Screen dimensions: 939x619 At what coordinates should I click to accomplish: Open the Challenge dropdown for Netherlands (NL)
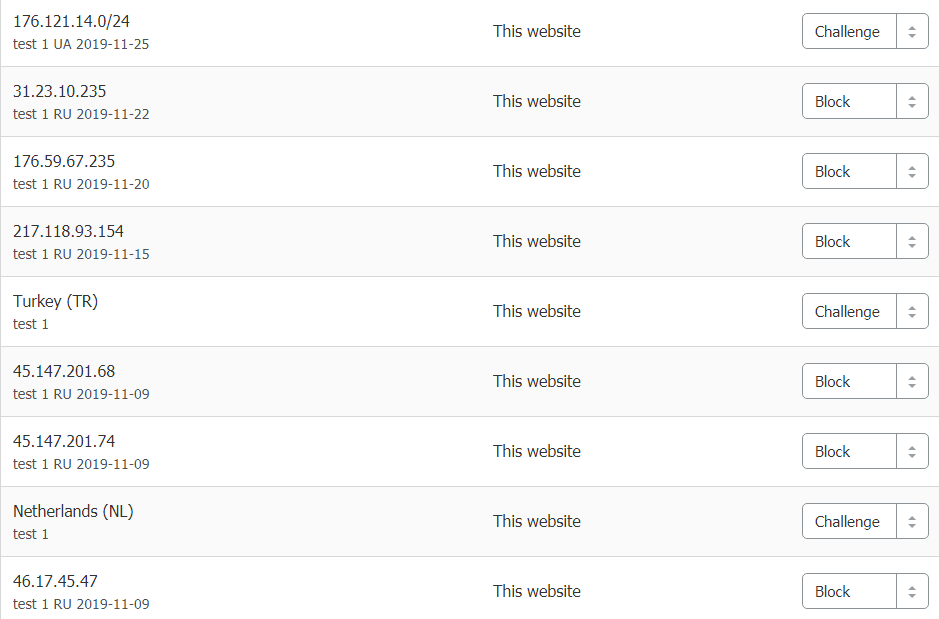(x=849, y=522)
